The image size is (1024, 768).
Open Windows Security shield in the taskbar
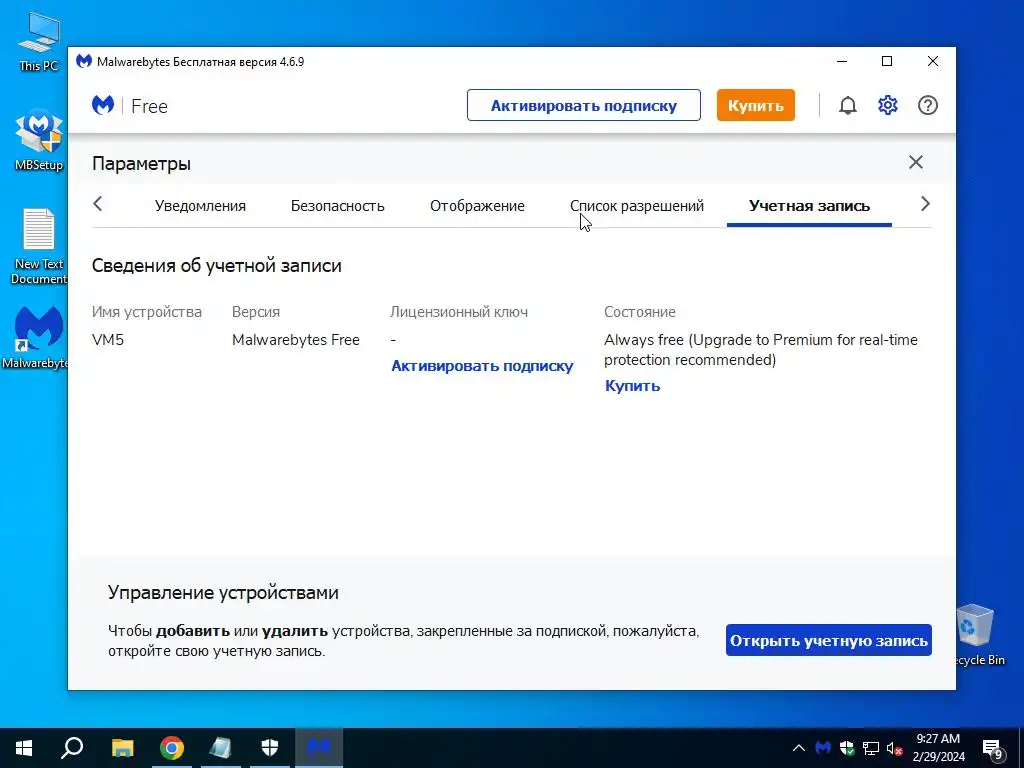270,748
